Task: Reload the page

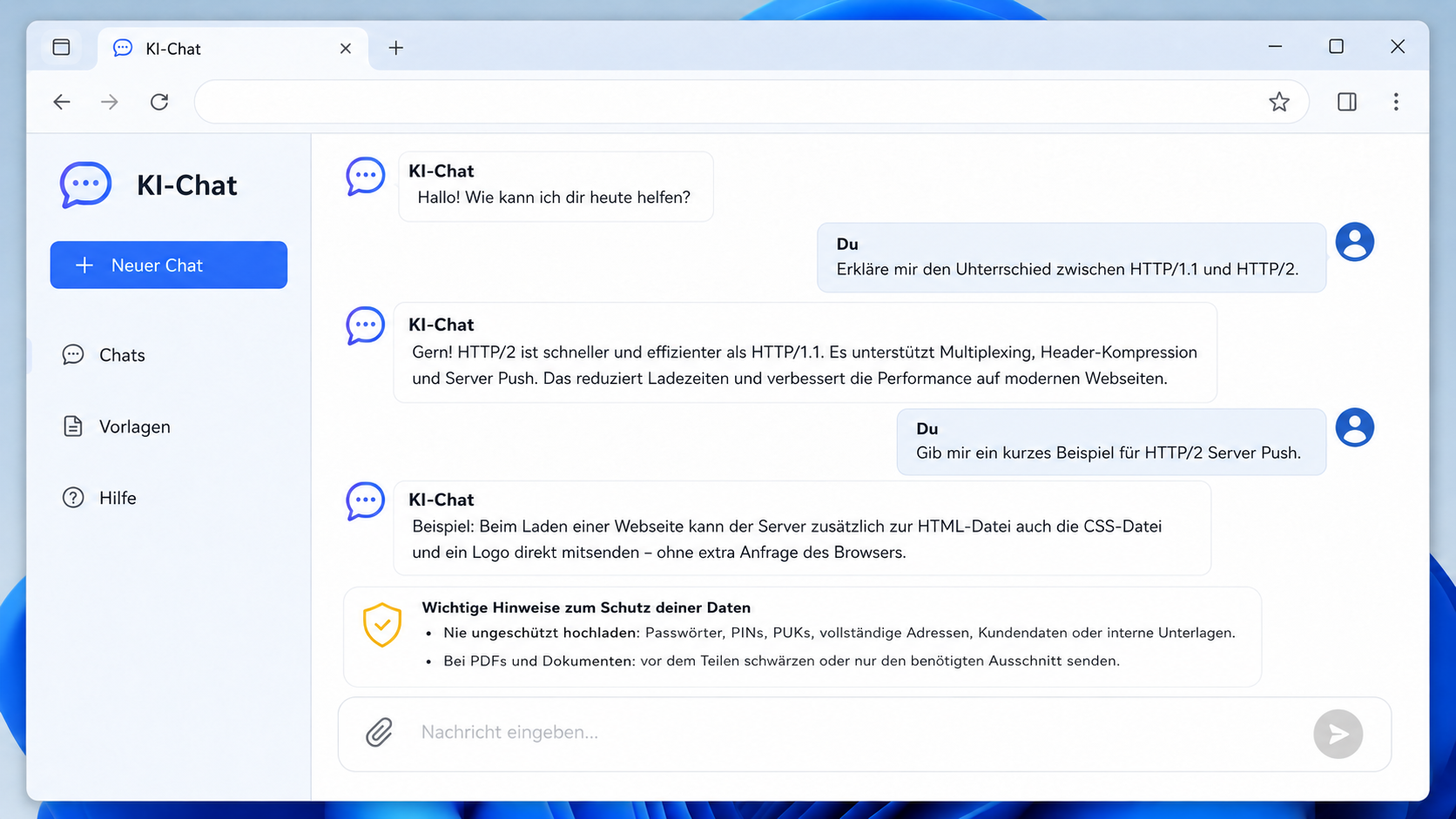Action: [159, 102]
